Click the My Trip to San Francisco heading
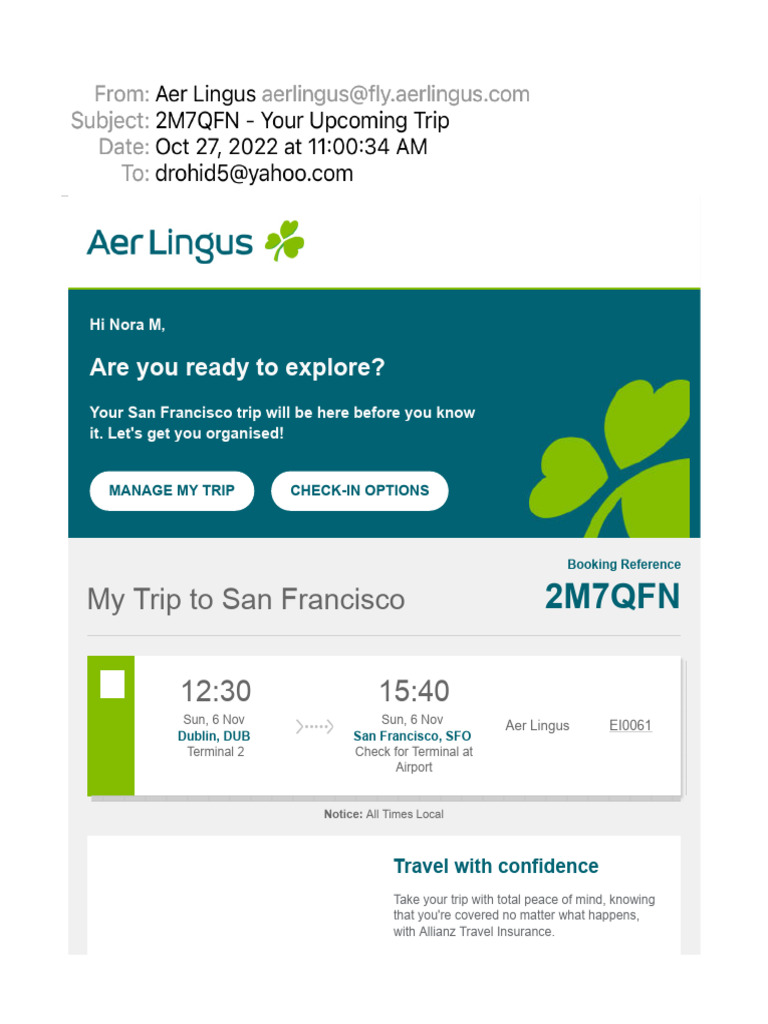 tap(246, 599)
